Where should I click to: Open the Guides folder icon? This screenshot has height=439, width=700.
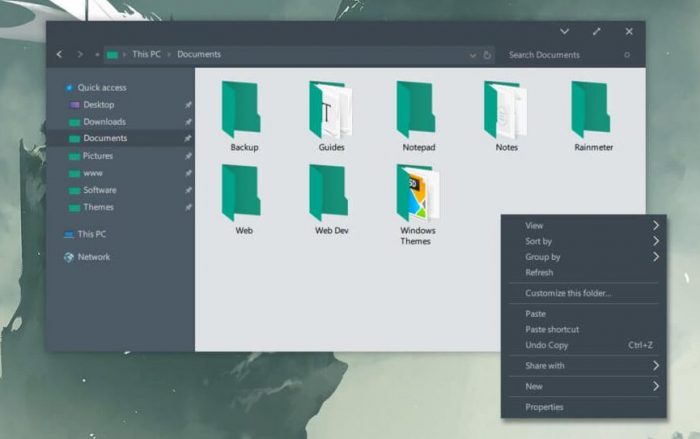330,109
